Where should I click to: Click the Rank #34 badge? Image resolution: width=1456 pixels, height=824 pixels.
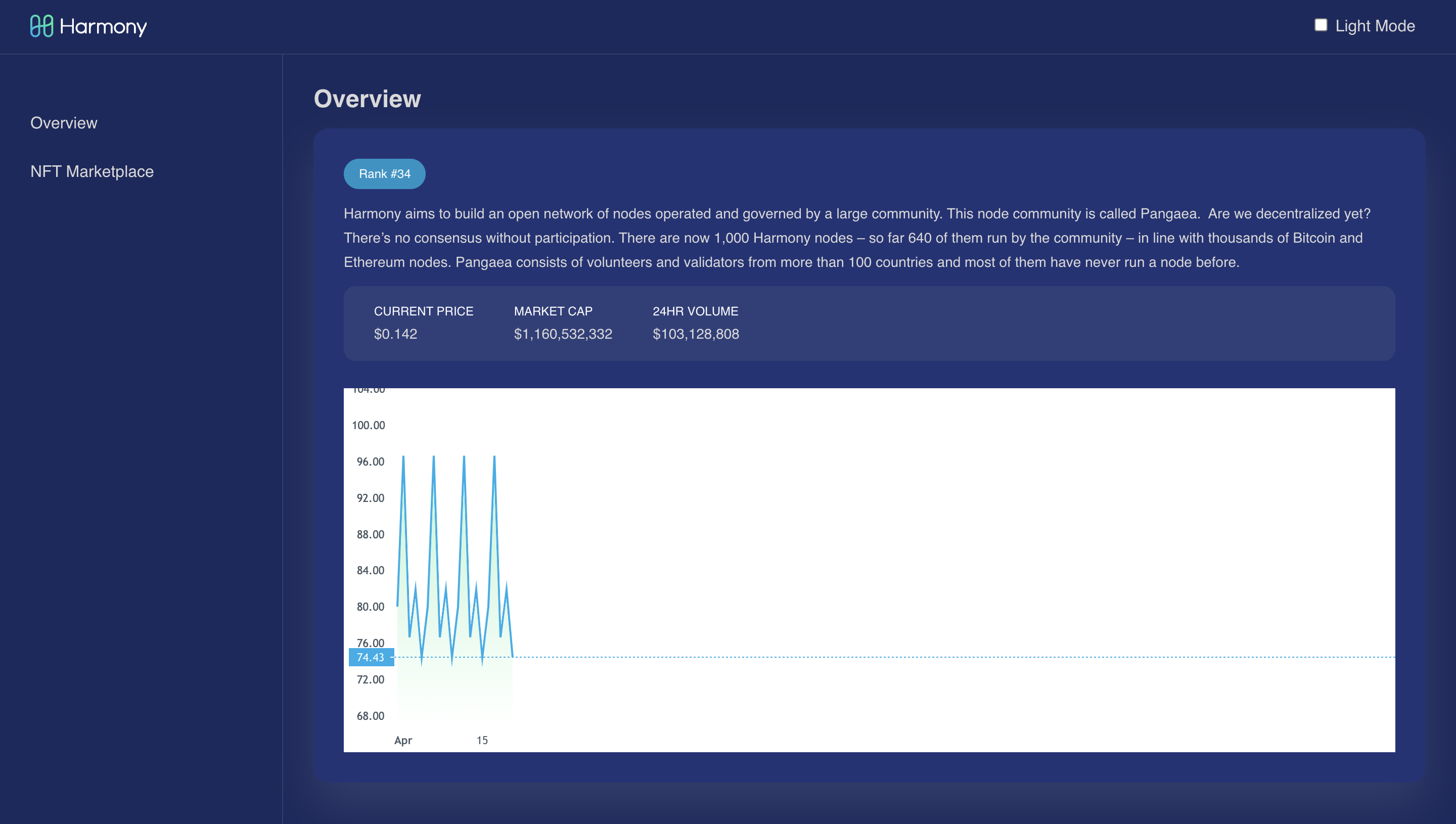(384, 174)
